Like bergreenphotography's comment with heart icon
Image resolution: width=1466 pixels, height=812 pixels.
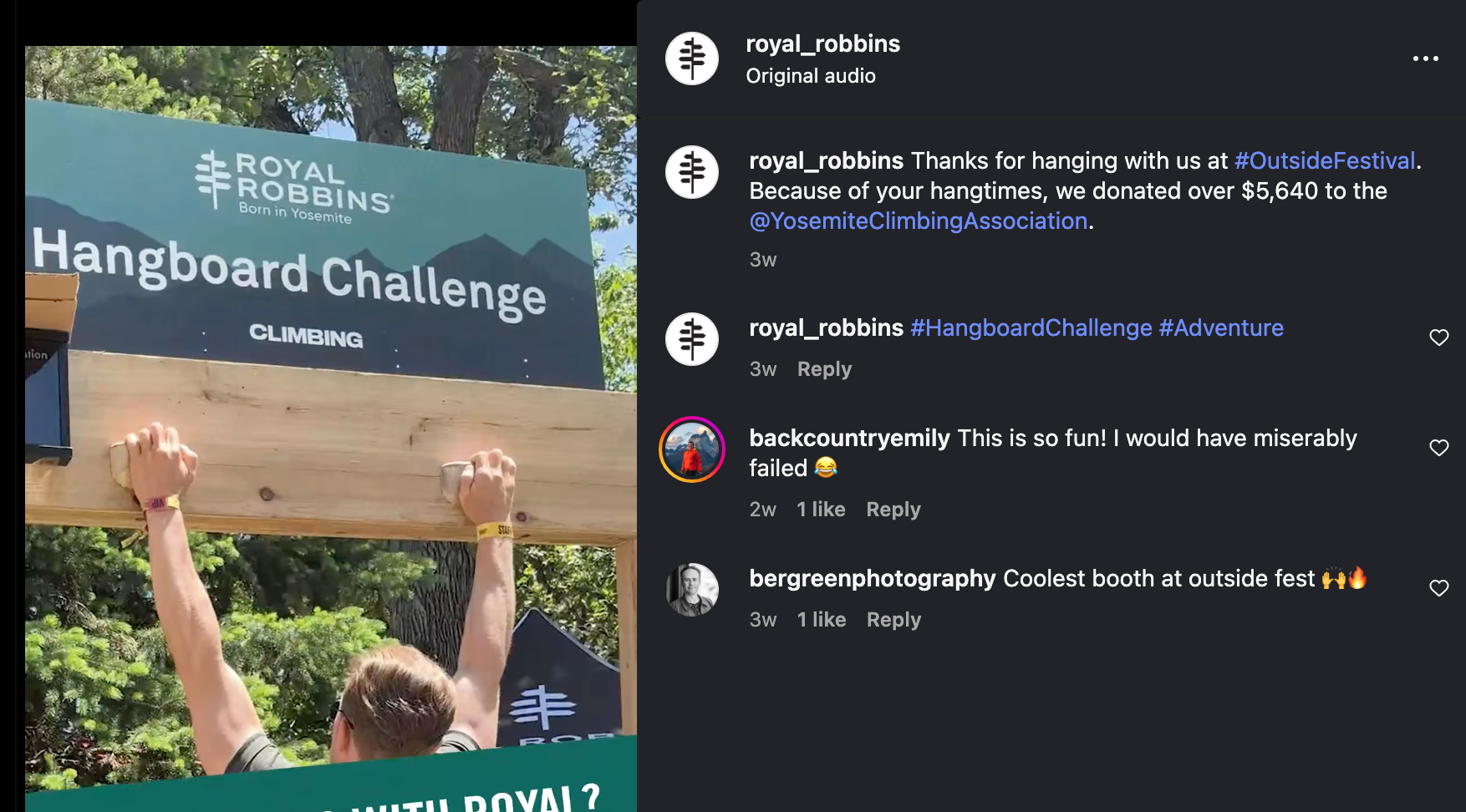pyautogui.click(x=1438, y=588)
